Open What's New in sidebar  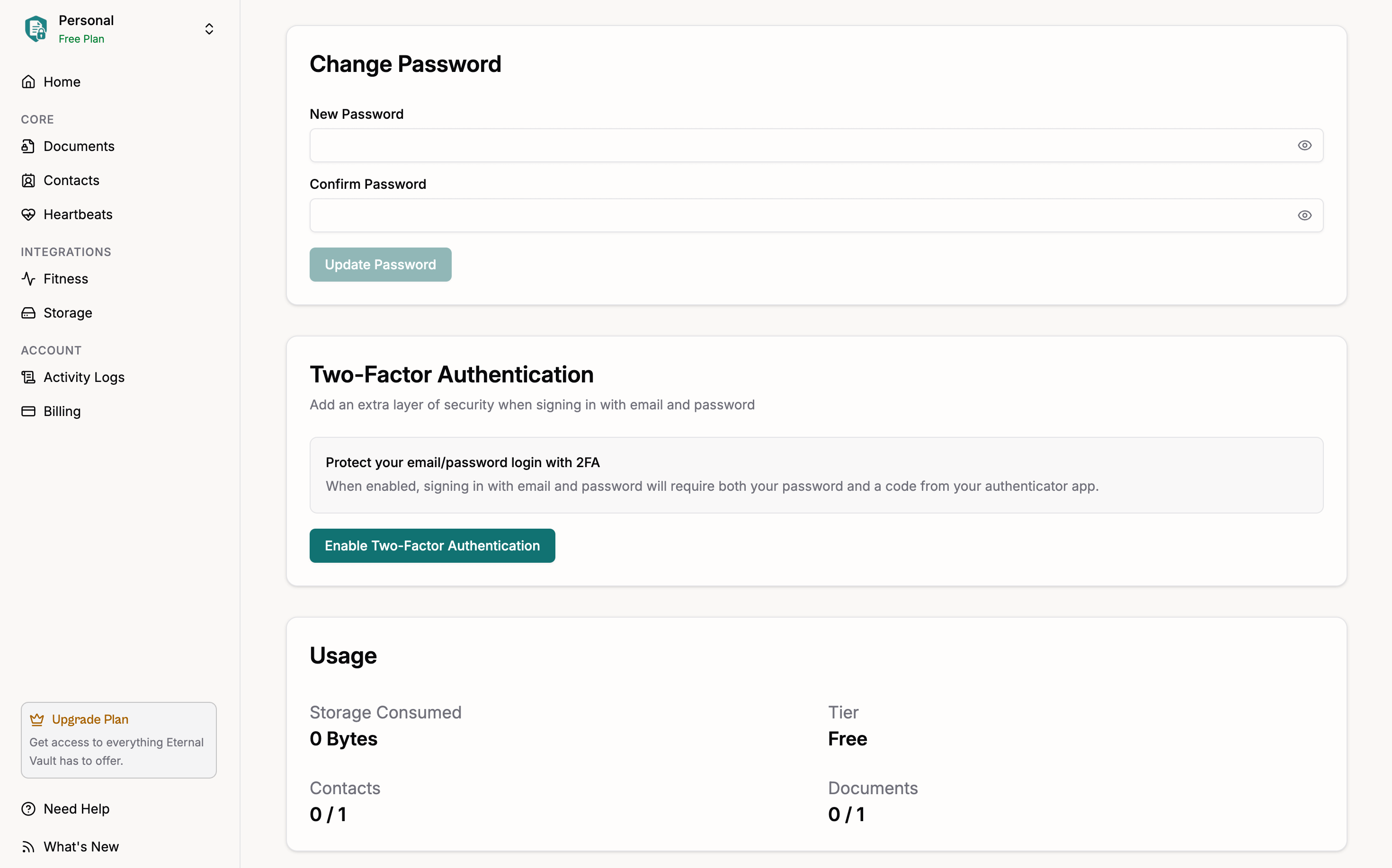pos(81,846)
